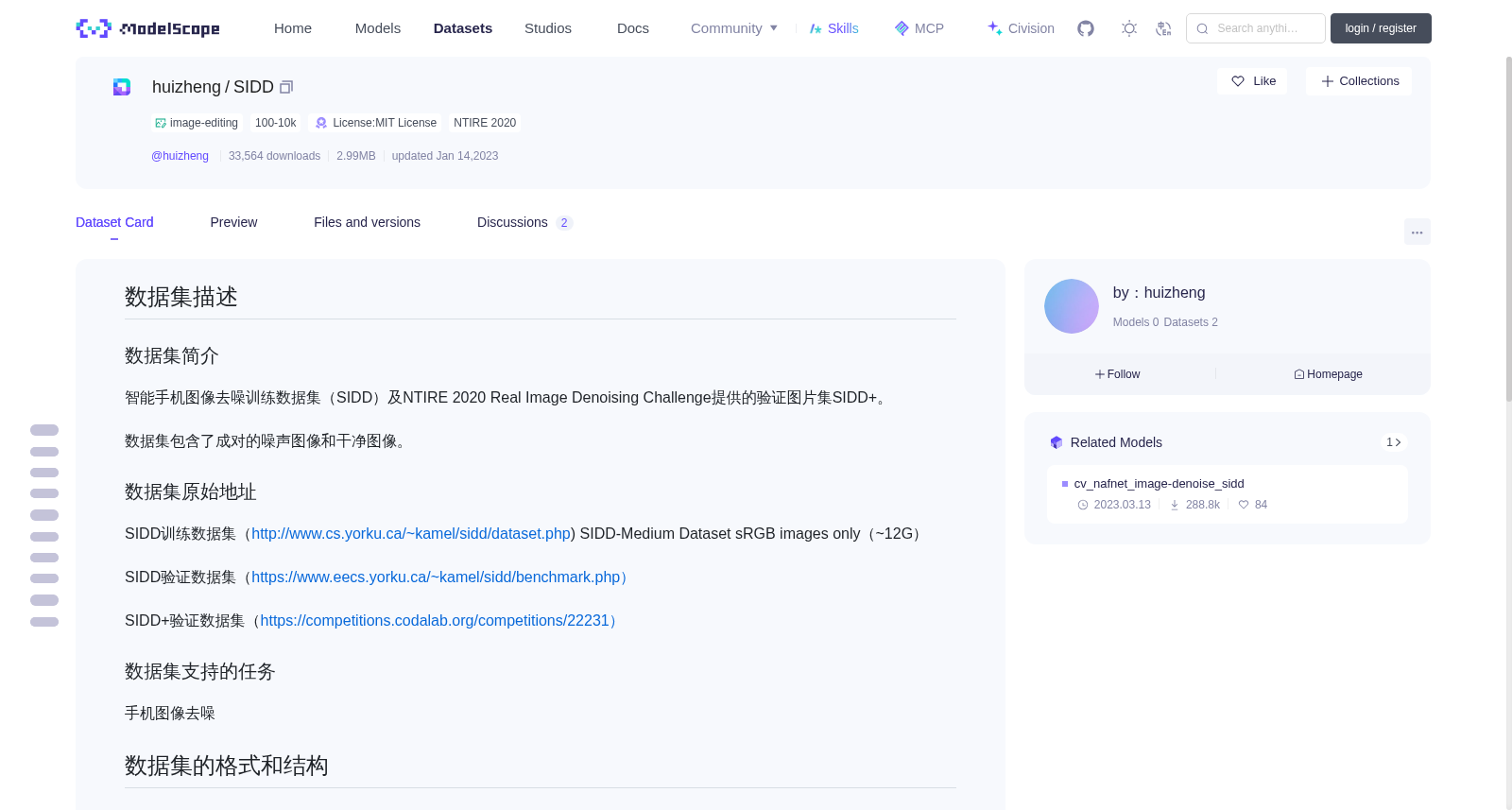Click the image-editing tag icon
Image resolution: width=1512 pixels, height=810 pixels.
point(161,123)
